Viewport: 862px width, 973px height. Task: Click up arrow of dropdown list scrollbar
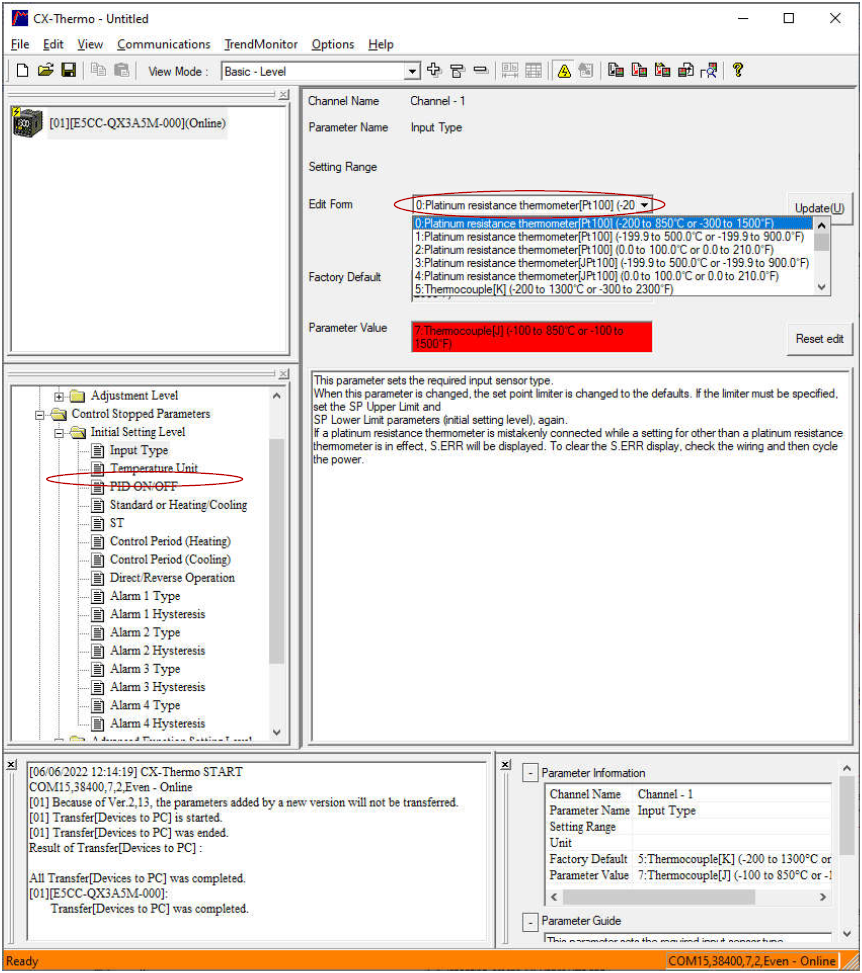click(x=822, y=226)
